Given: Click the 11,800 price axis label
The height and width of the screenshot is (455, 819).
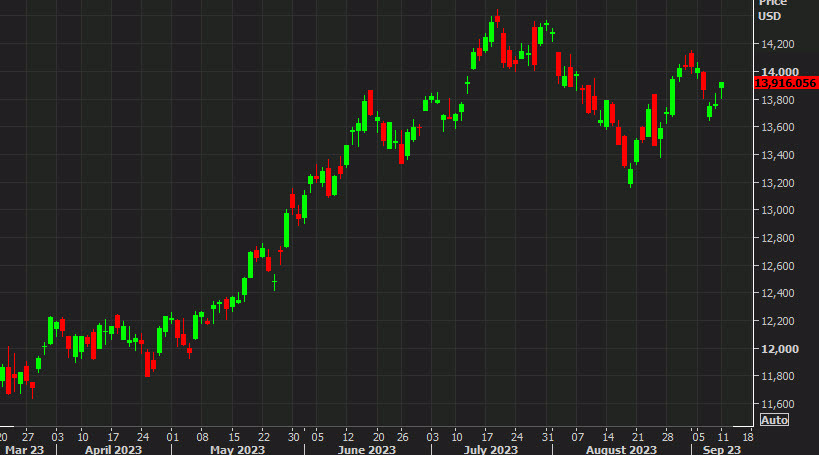Looking at the screenshot, I should tap(778, 376).
